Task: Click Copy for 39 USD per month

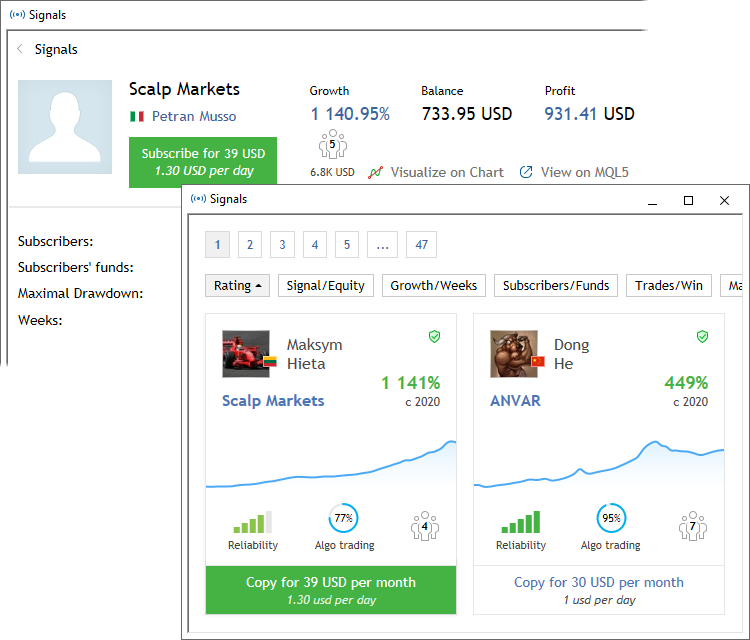Action: coord(331,590)
